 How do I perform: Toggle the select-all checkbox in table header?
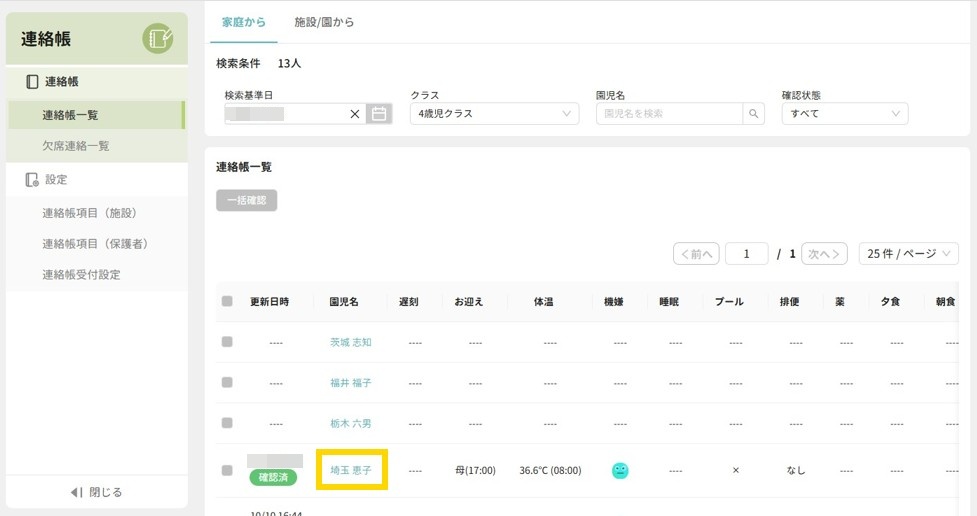pos(227,302)
